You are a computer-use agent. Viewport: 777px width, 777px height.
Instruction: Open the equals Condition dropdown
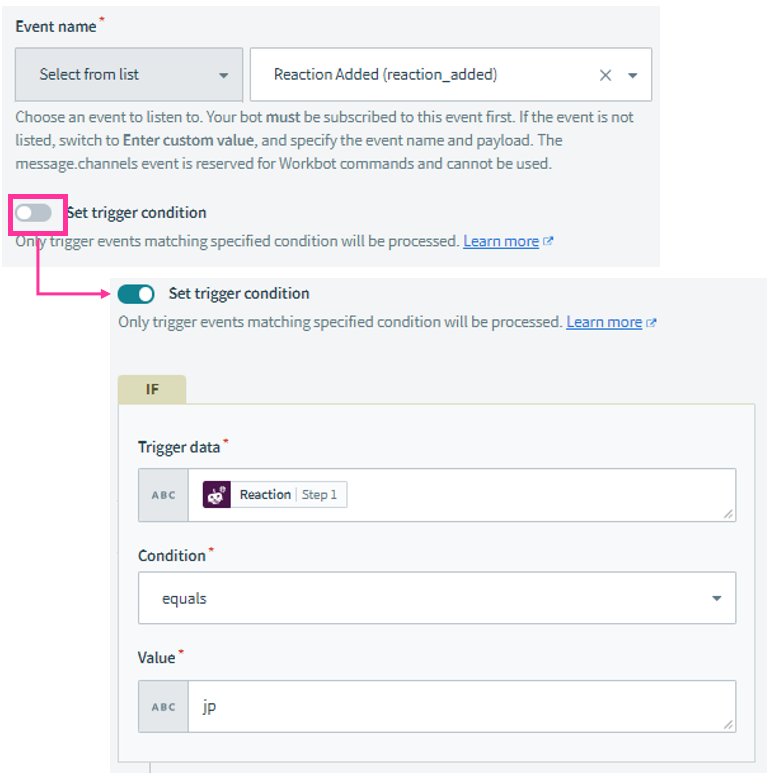[x=437, y=598]
